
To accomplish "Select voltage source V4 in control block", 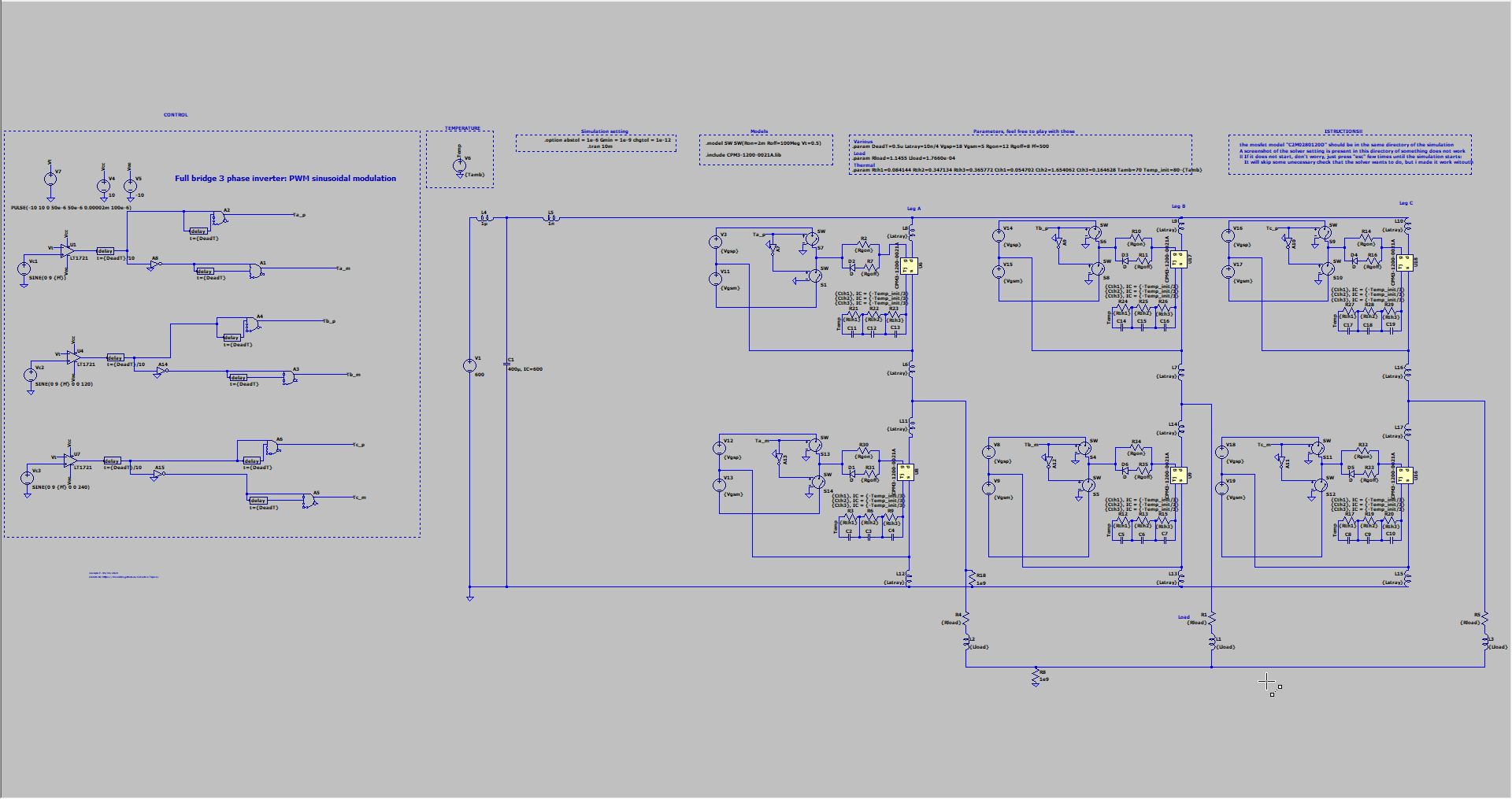I will click(x=103, y=186).
